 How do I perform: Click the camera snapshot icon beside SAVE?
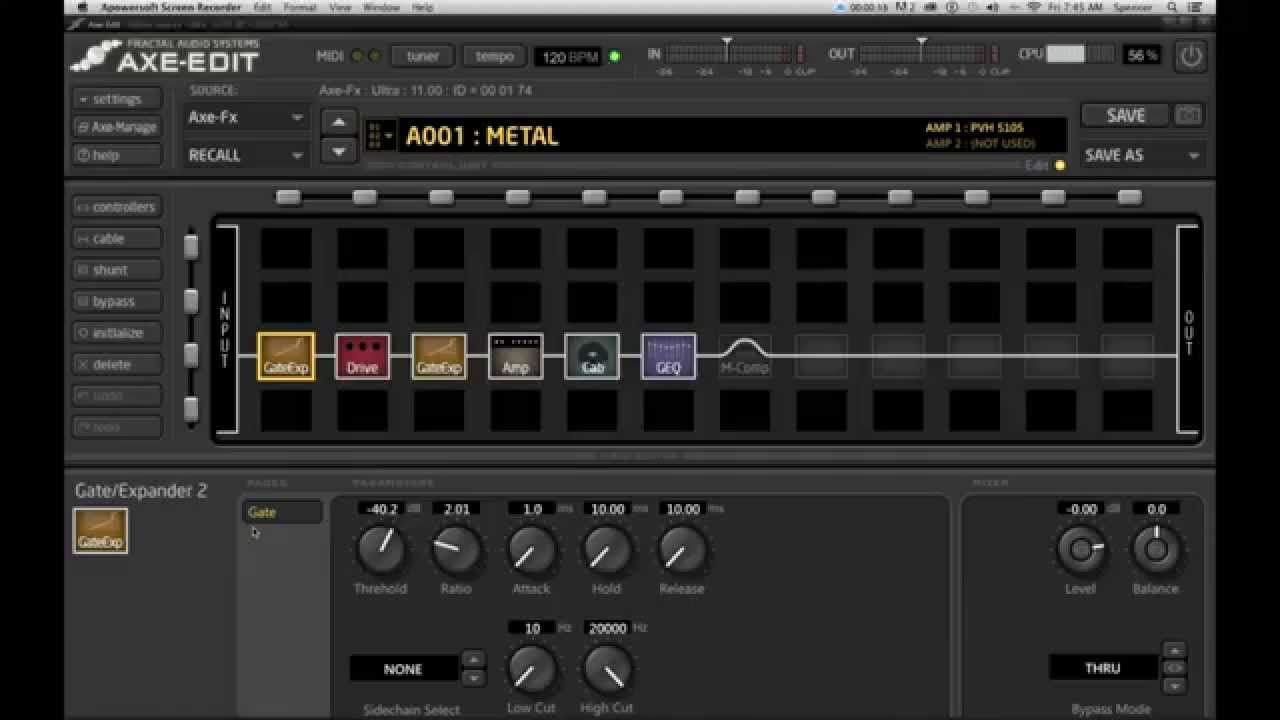point(1188,116)
